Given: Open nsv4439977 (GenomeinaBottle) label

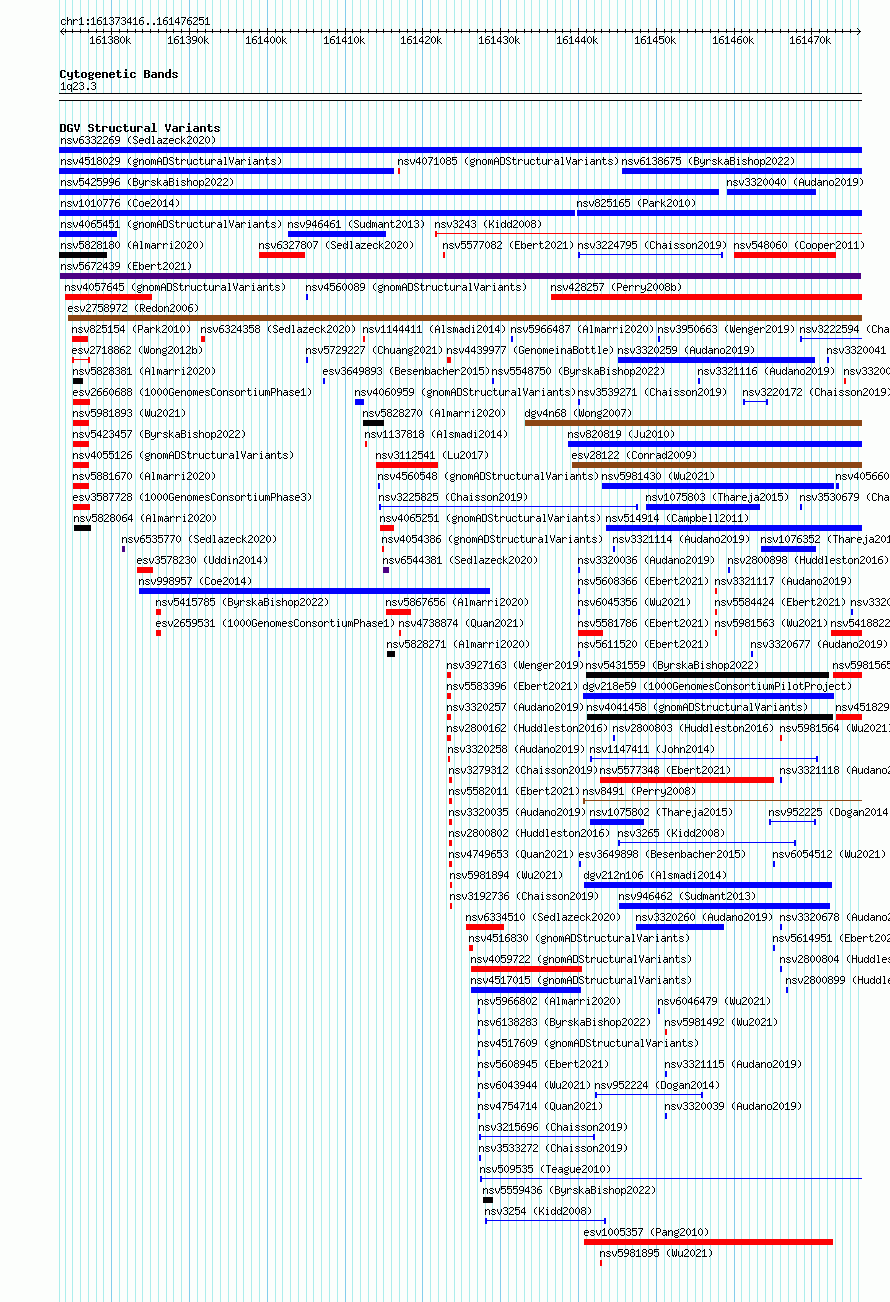Looking at the screenshot, I should coord(530,350).
